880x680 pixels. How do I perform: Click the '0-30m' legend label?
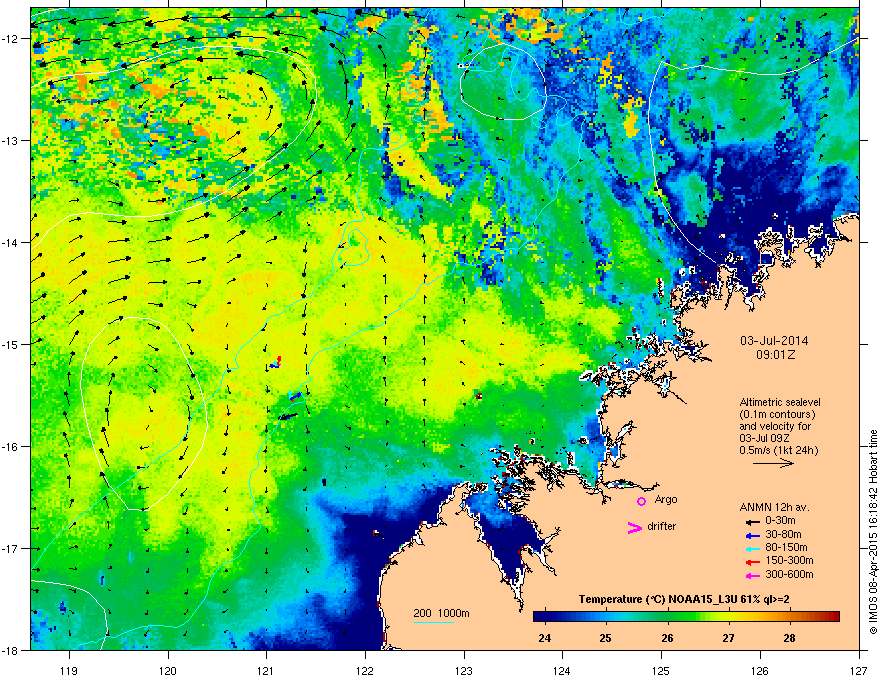(x=780, y=521)
